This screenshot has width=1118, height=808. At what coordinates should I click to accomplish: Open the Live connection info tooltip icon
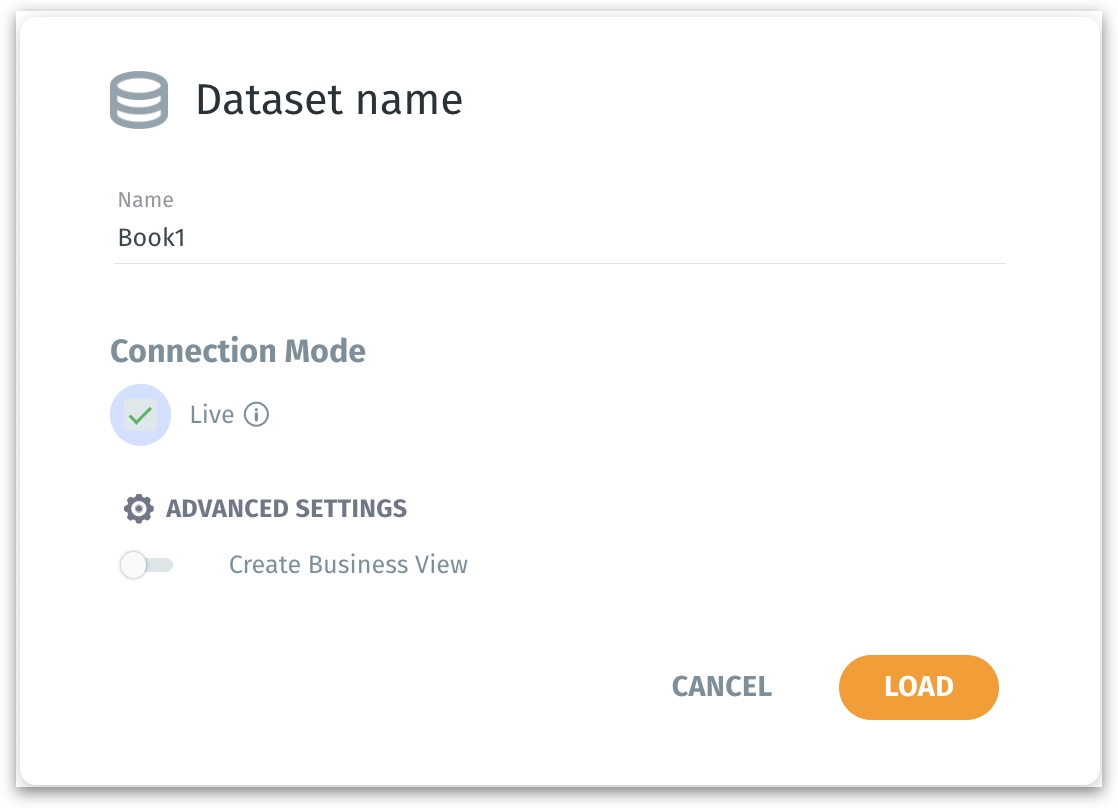click(256, 414)
